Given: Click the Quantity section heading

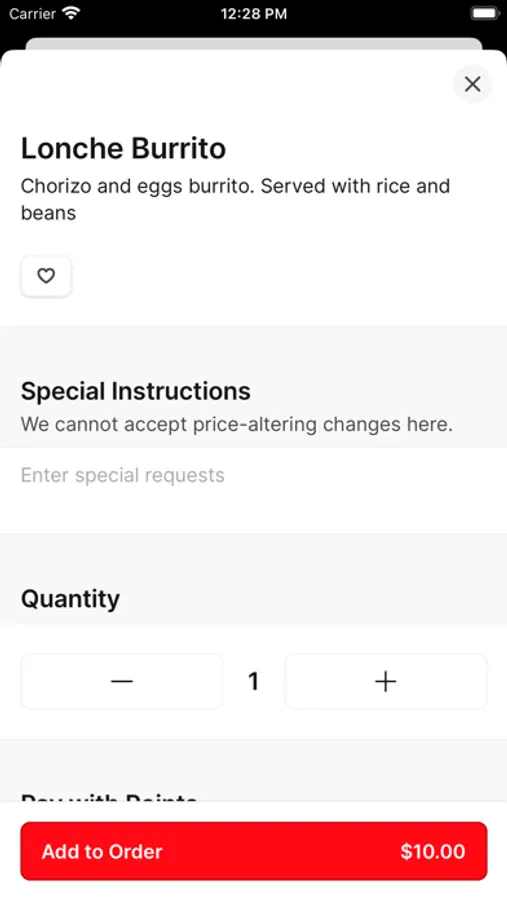Looking at the screenshot, I should coord(71,599).
